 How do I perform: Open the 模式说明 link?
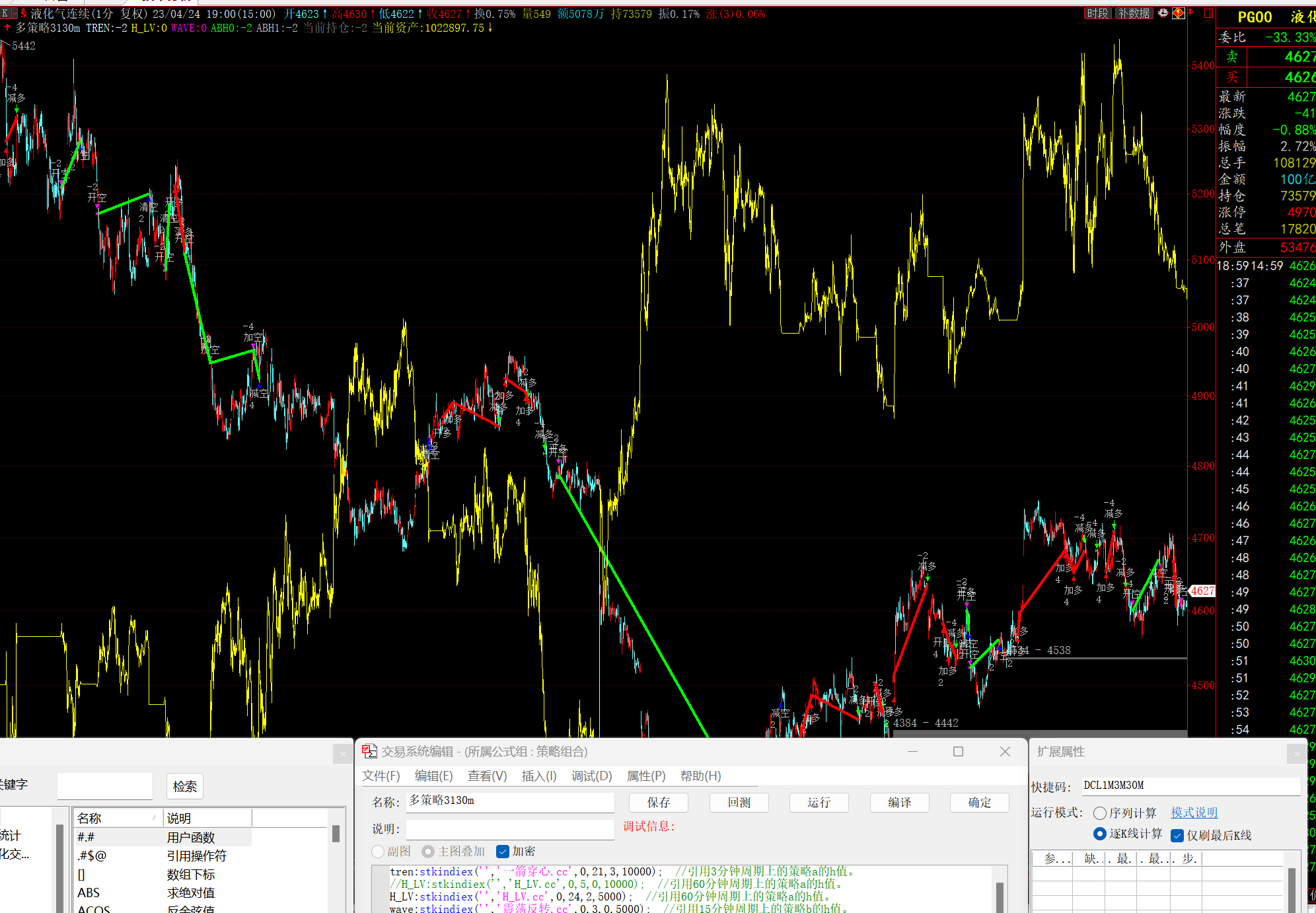(x=1194, y=813)
